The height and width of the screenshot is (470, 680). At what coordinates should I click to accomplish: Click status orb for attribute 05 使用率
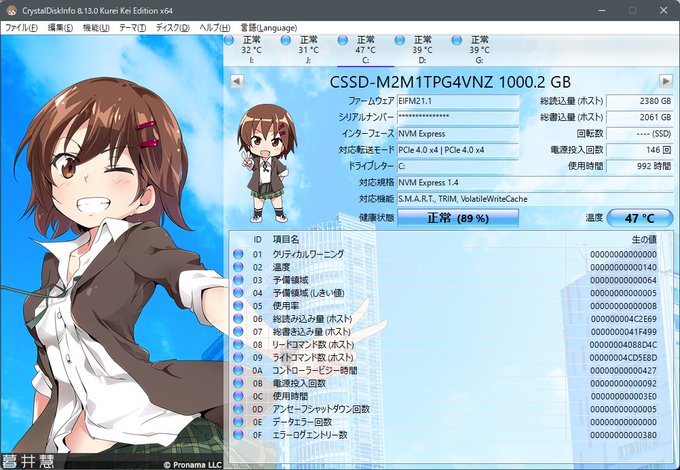238,306
